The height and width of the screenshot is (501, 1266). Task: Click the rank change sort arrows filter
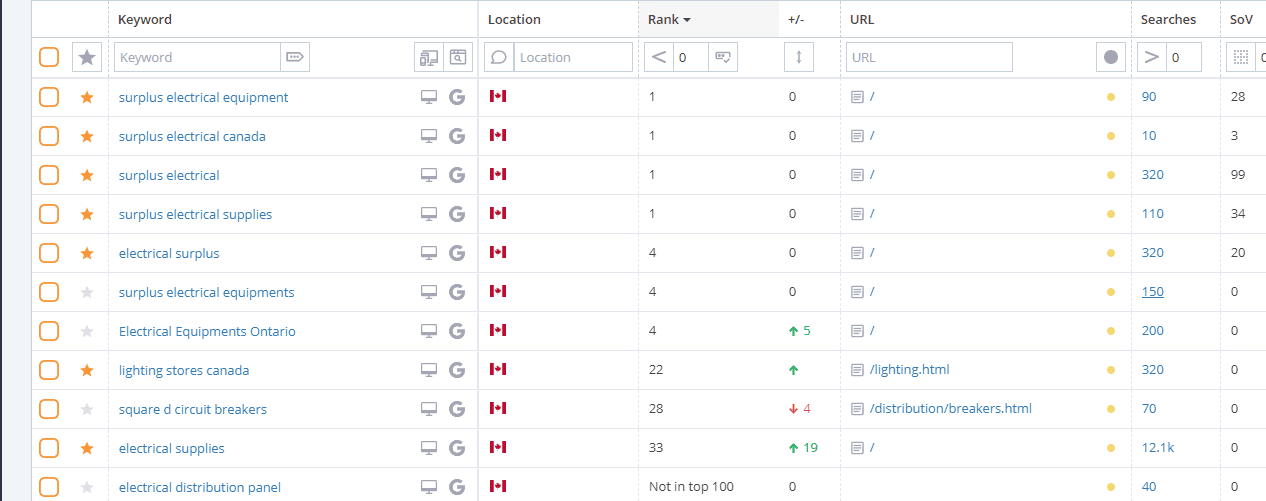point(798,57)
